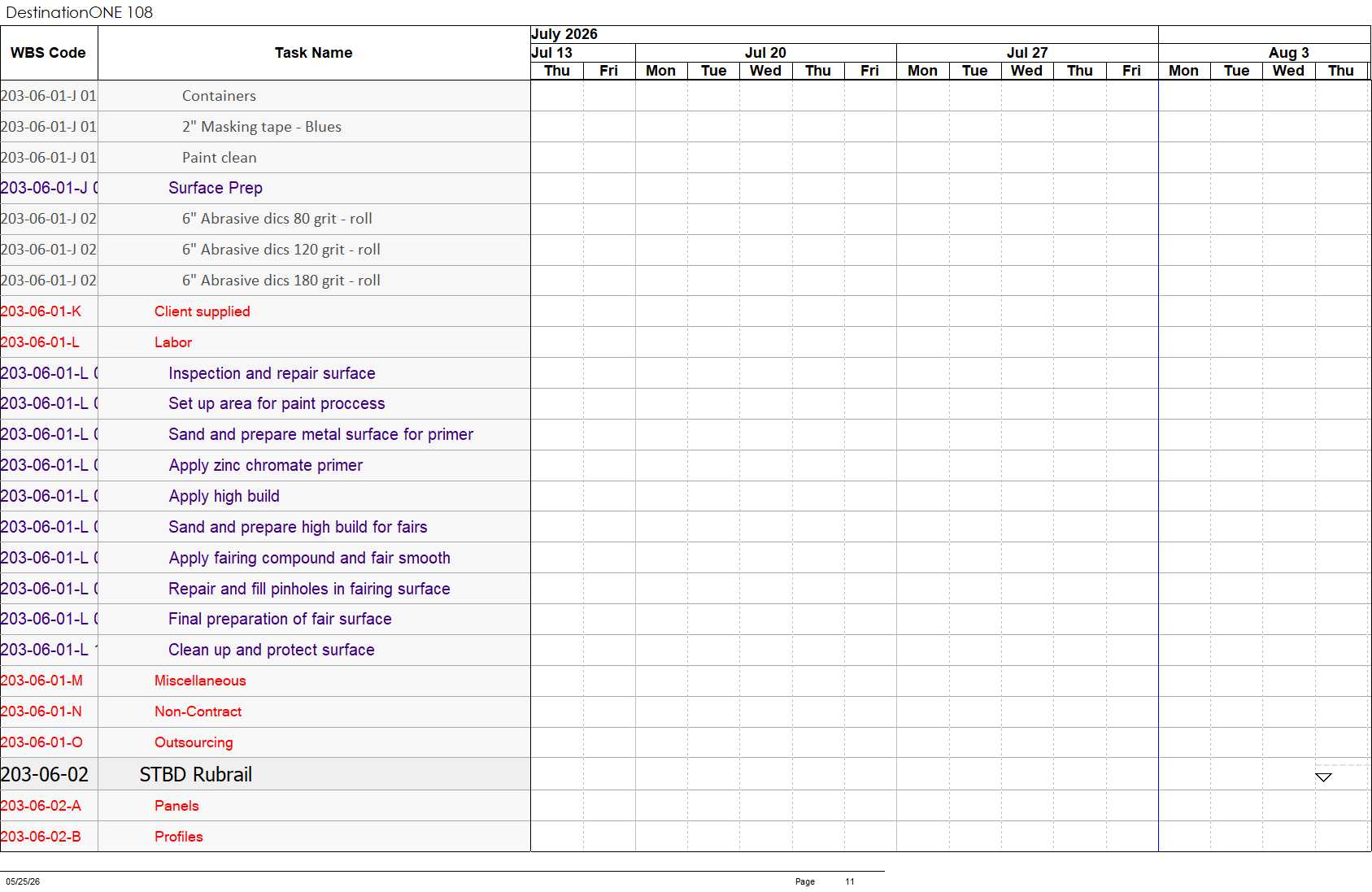Click WBS code 203-06-02-B
Screen dimensions: 1372x892
pyautogui.click(x=41, y=837)
